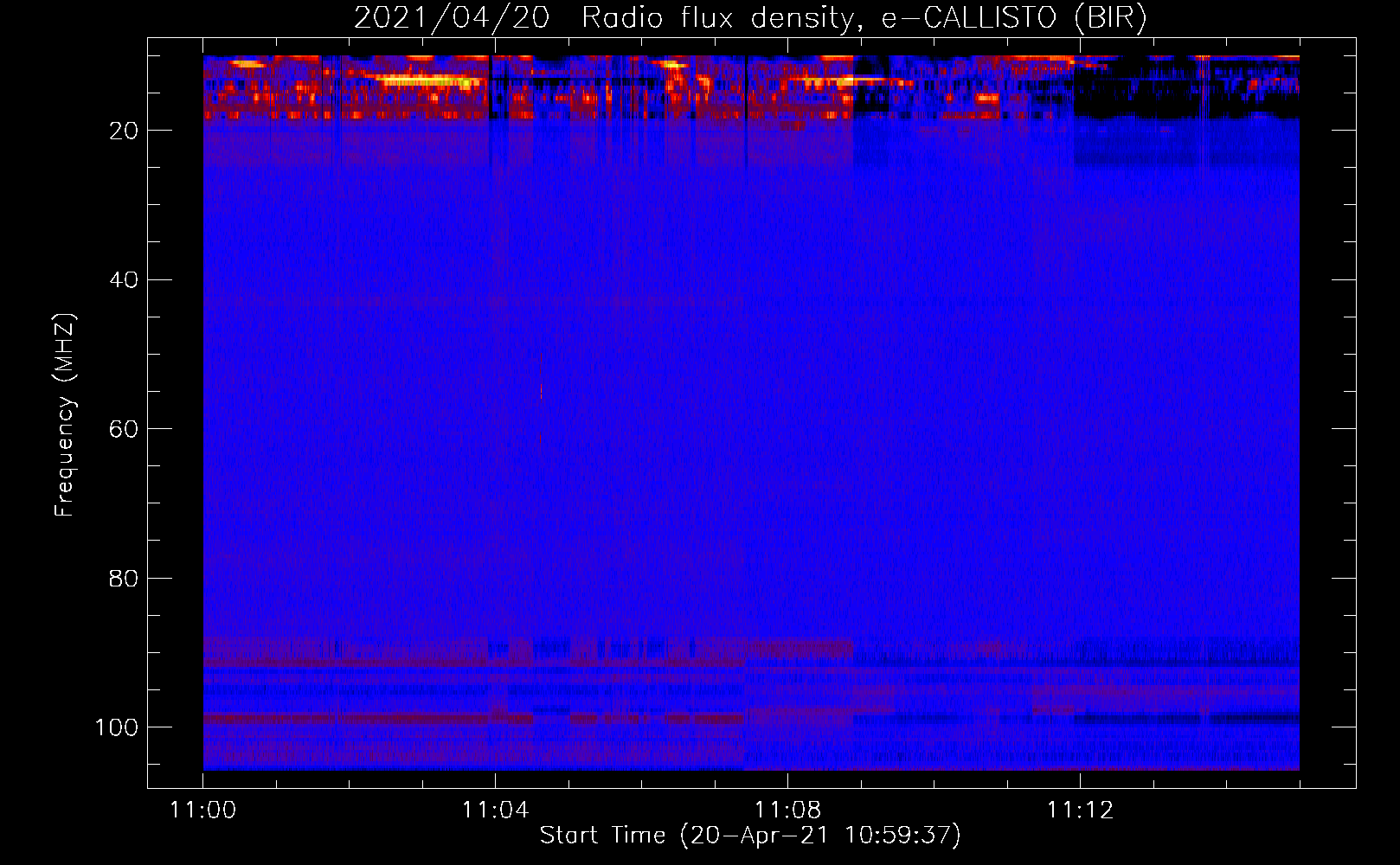1400x865 pixels.
Task: Click the '20' frequency tick label
Action: click(124, 131)
